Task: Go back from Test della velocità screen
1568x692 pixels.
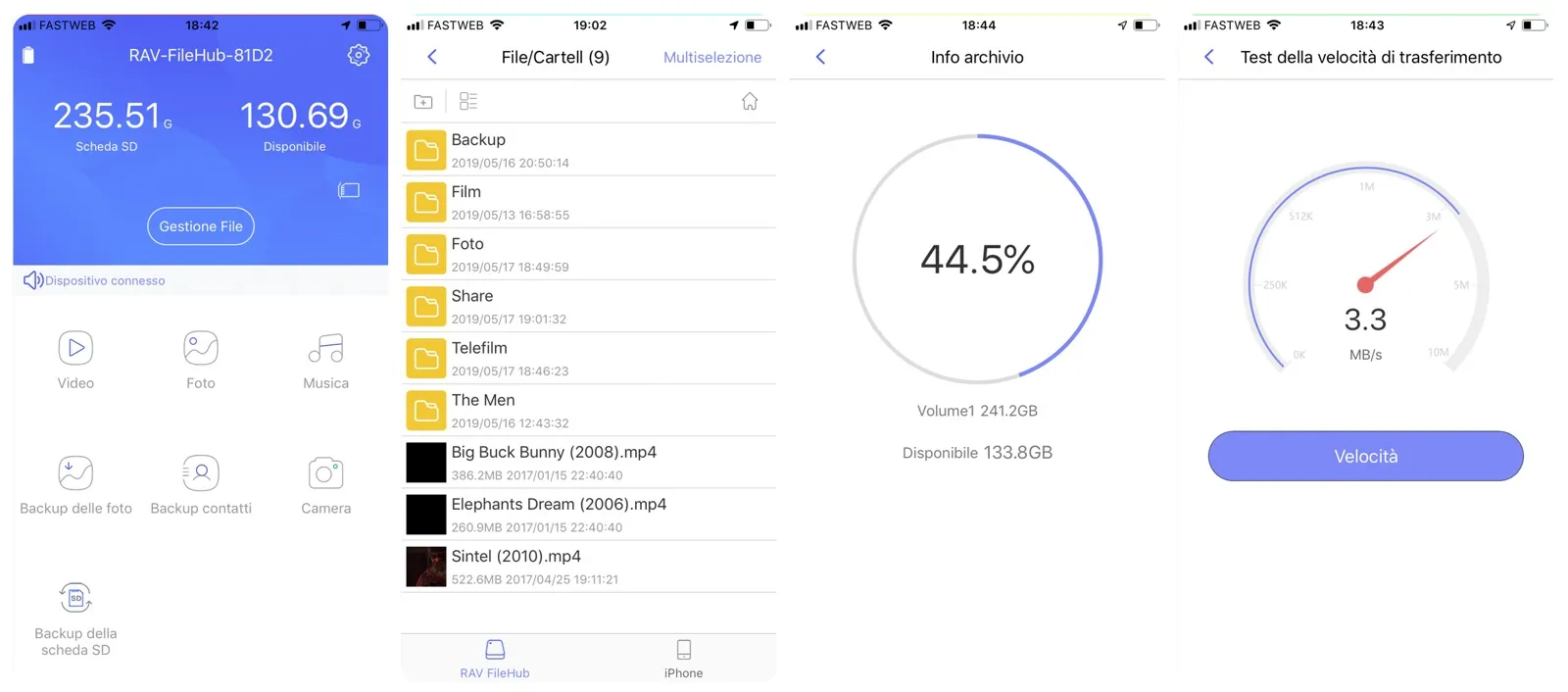Action: (x=1209, y=57)
